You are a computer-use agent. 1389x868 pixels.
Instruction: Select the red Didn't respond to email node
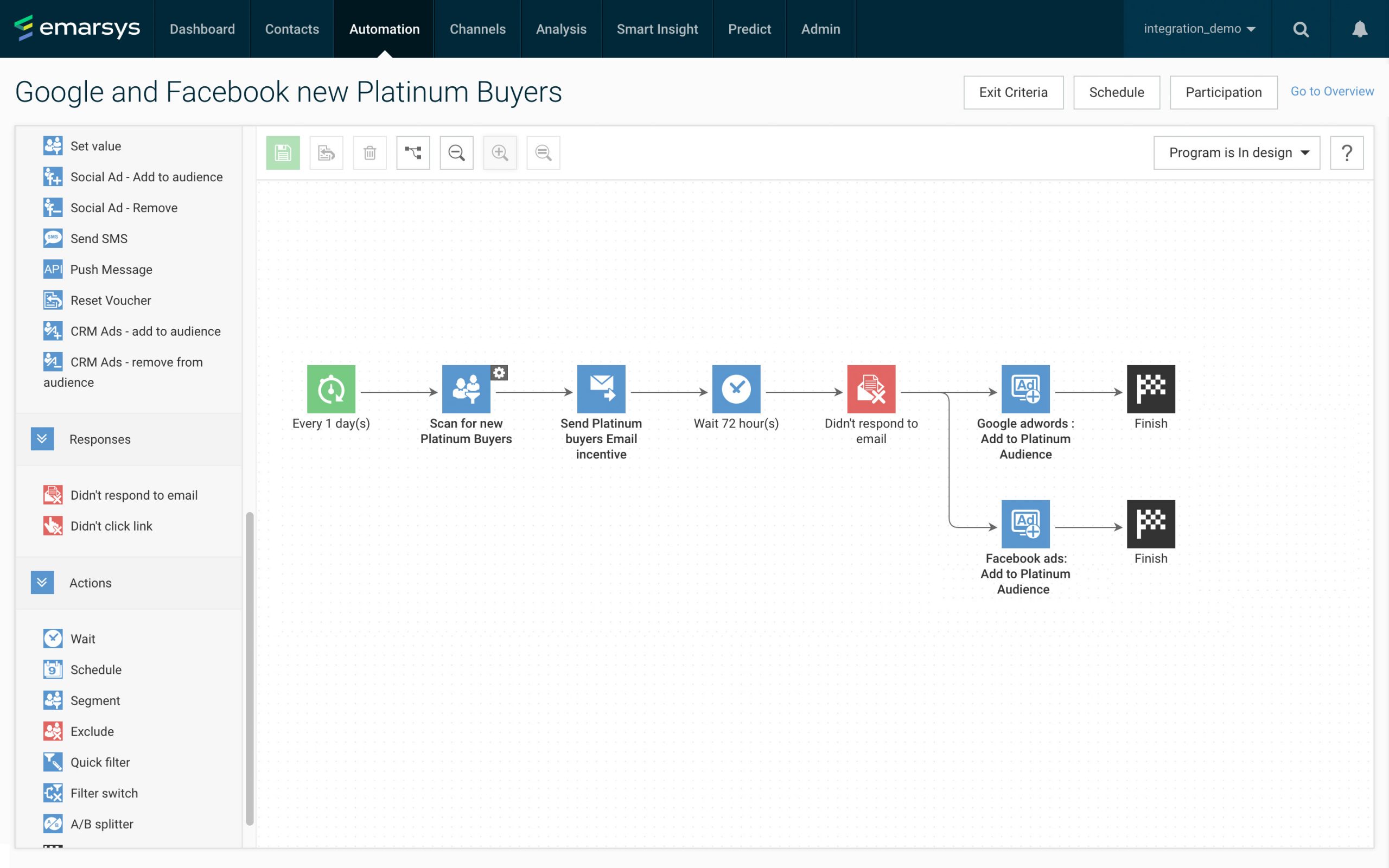(x=871, y=388)
